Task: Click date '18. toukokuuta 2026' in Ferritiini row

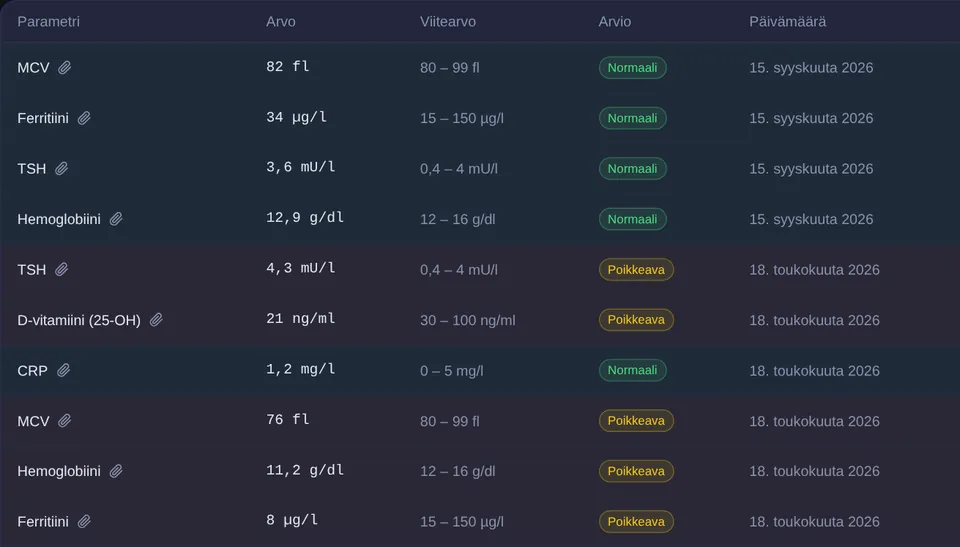Action: click(x=814, y=522)
